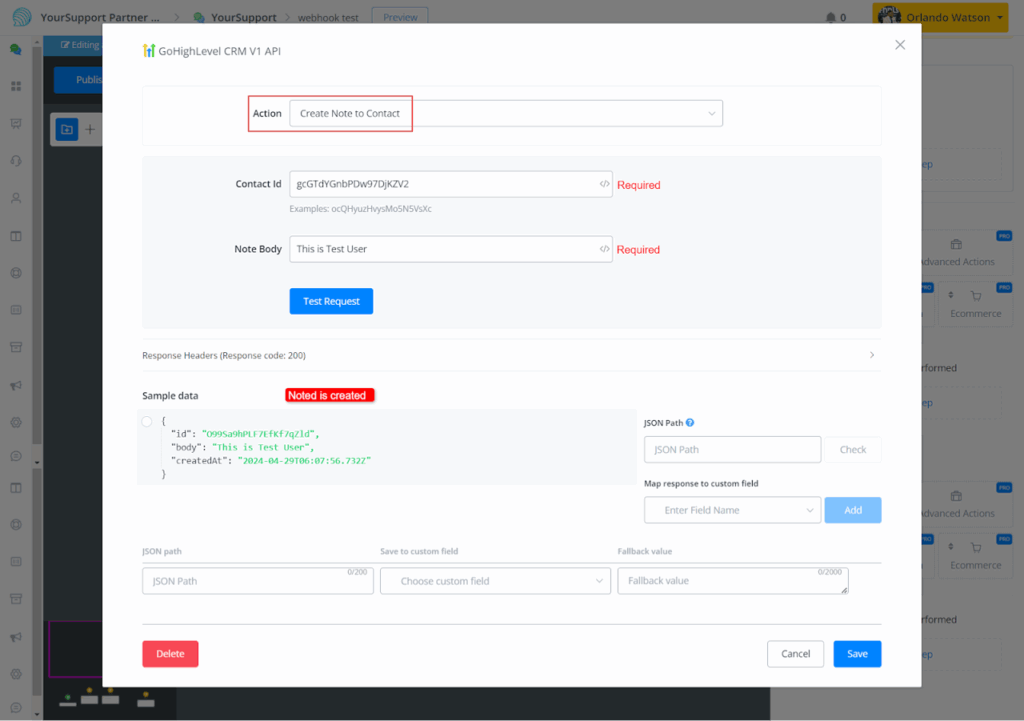Click the red Delete button
The image size is (1024, 721).
(170, 654)
